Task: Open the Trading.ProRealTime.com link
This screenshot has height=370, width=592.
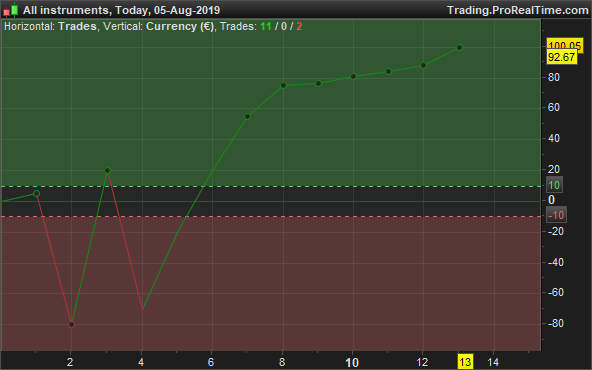Action: click(x=518, y=10)
